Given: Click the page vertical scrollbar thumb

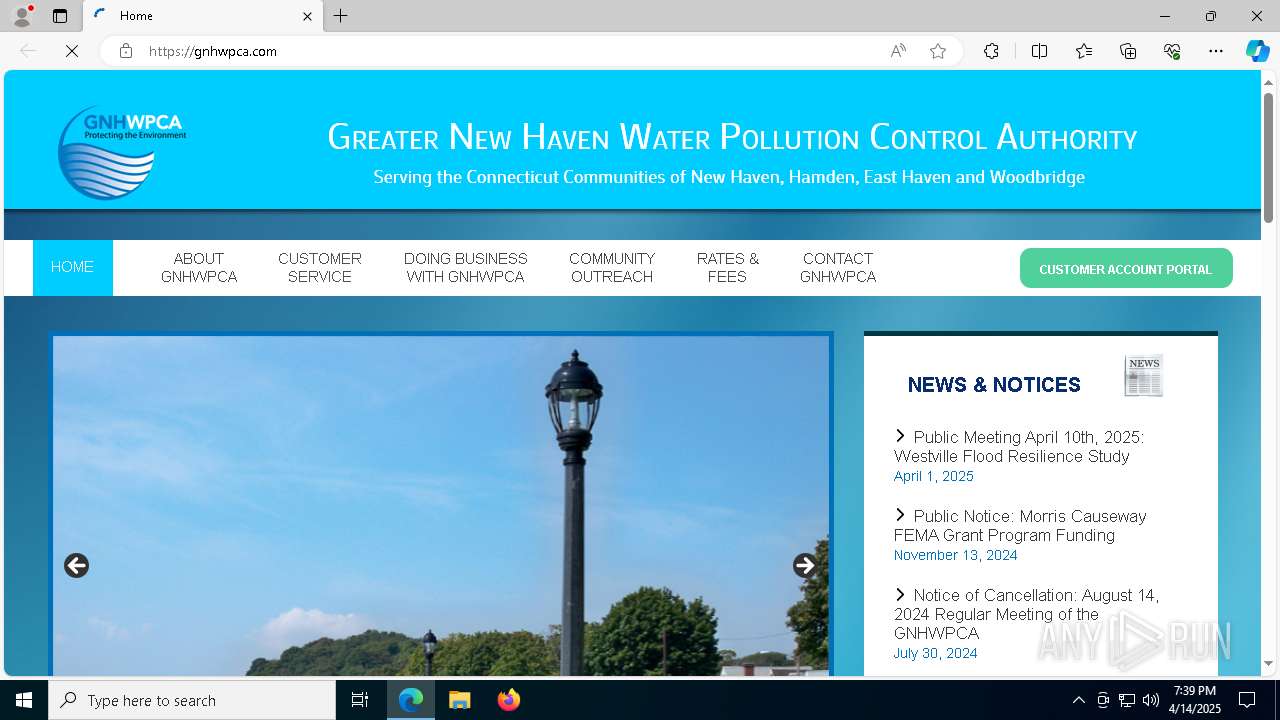Looking at the screenshot, I should pyautogui.click(x=1268, y=157).
